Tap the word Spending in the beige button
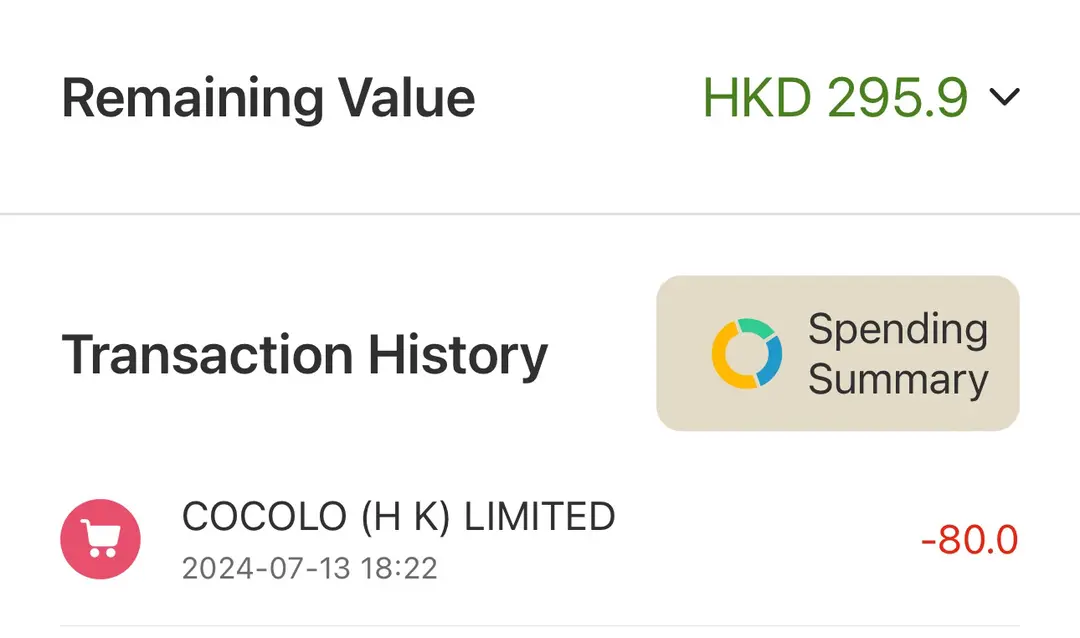Viewport: 1080px width, 638px height. 898,330
